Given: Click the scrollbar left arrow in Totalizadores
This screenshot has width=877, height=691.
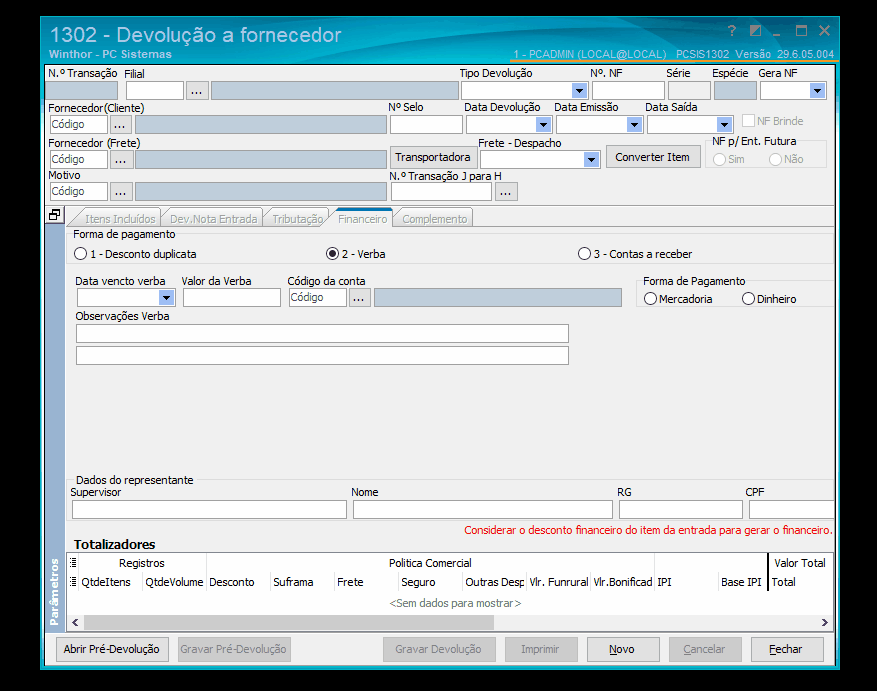Looking at the screenshot, I should tap(75, 622).
